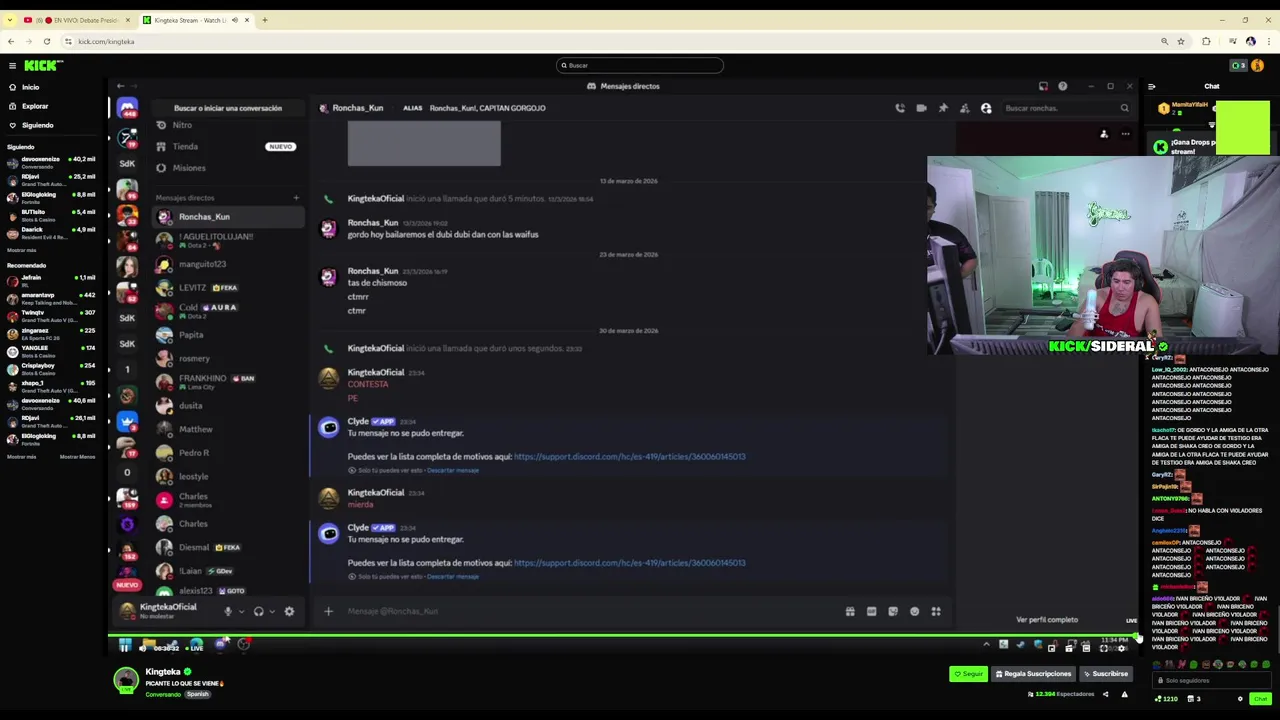Open apps icon in message bar

936,611
